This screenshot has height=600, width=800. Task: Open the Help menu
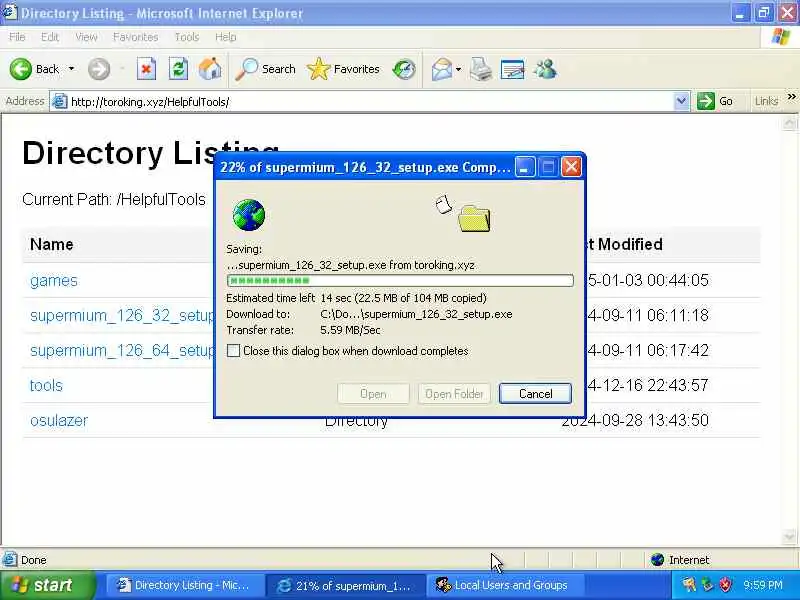(x=226, y=37)
